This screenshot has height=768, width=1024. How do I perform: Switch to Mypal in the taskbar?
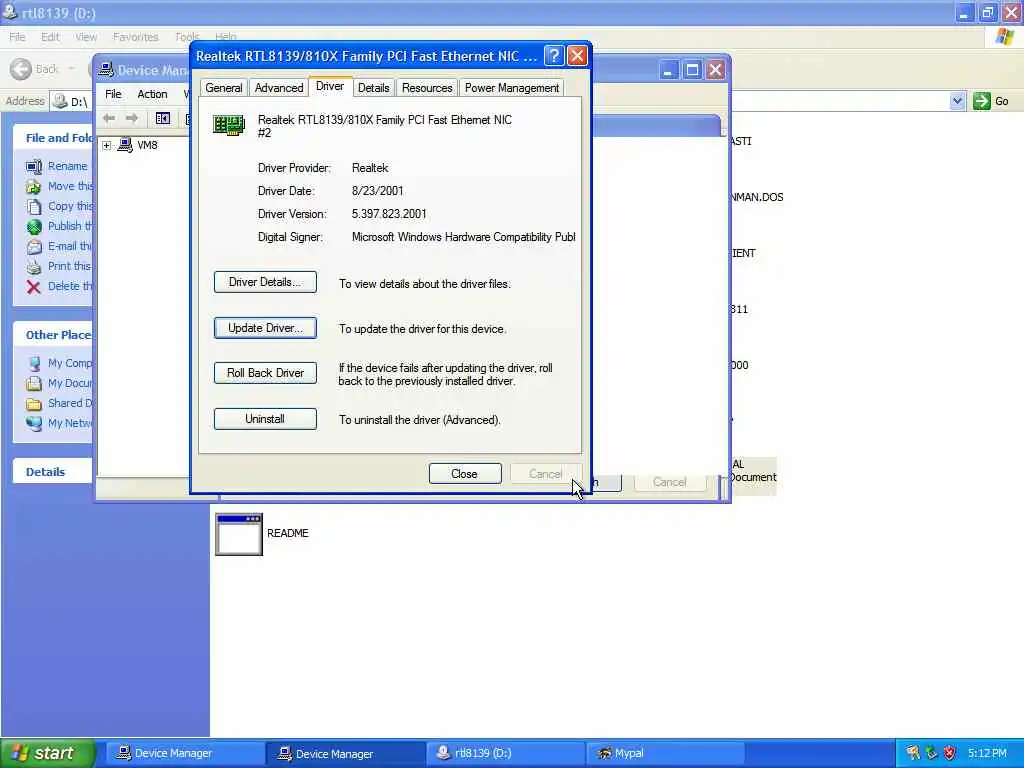click(666, 753)
